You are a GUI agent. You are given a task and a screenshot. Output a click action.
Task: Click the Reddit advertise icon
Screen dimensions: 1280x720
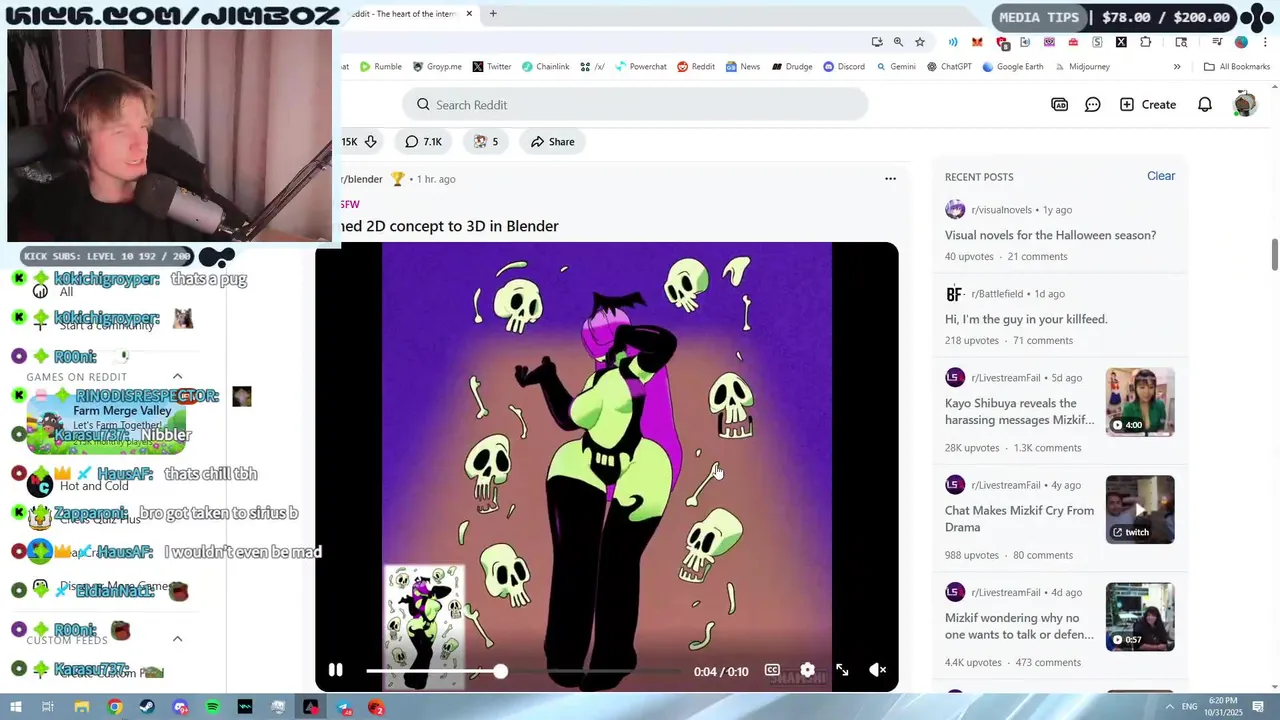(1060, 104)
